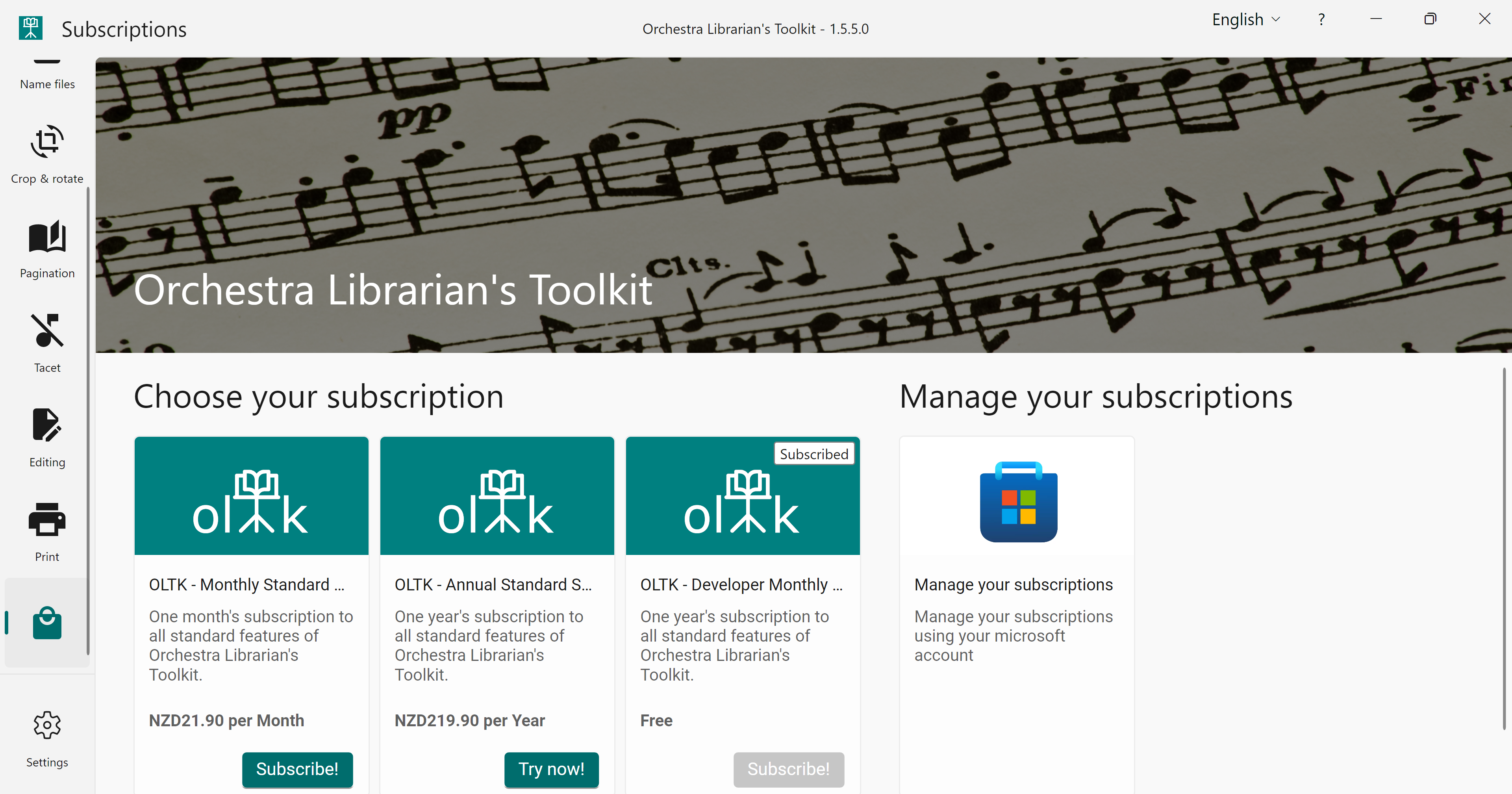Click the Microsoft Store icon

(x=1018, y=501)
